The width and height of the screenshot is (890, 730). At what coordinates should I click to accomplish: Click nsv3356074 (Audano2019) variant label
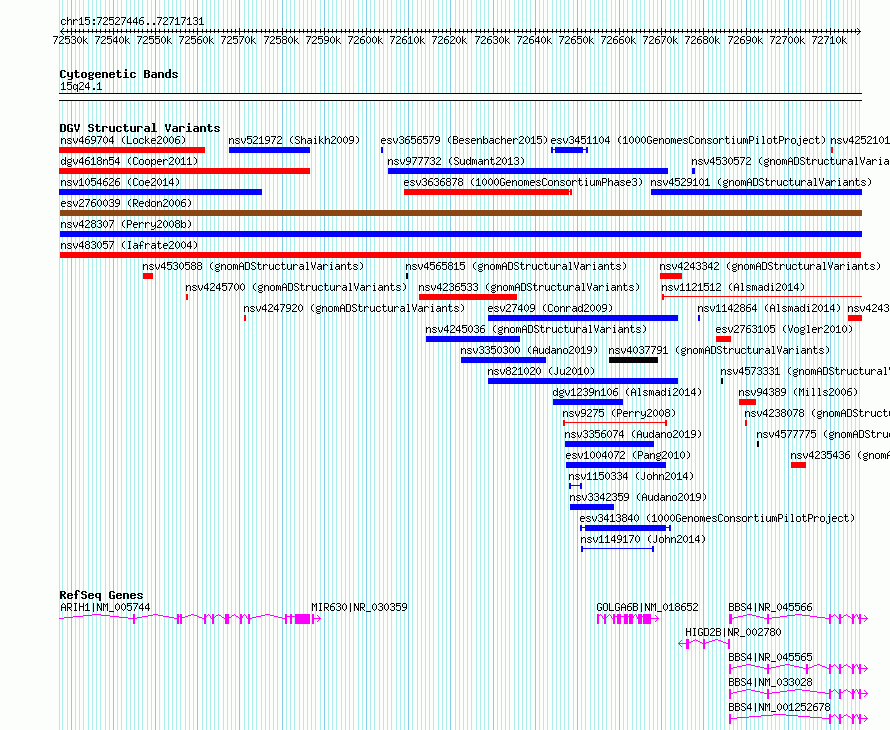633,434
